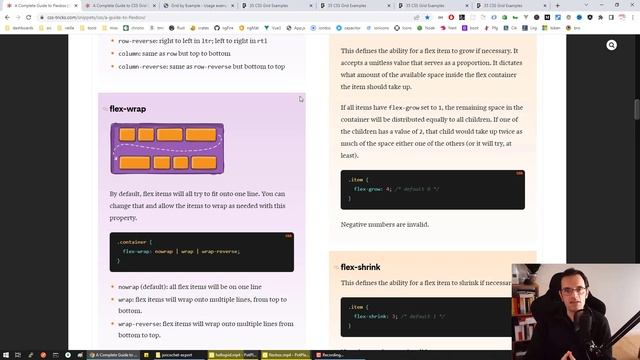640x360 pixels.
Task: Bookmark this page with the star icon
Action: (x=427, y=18)
